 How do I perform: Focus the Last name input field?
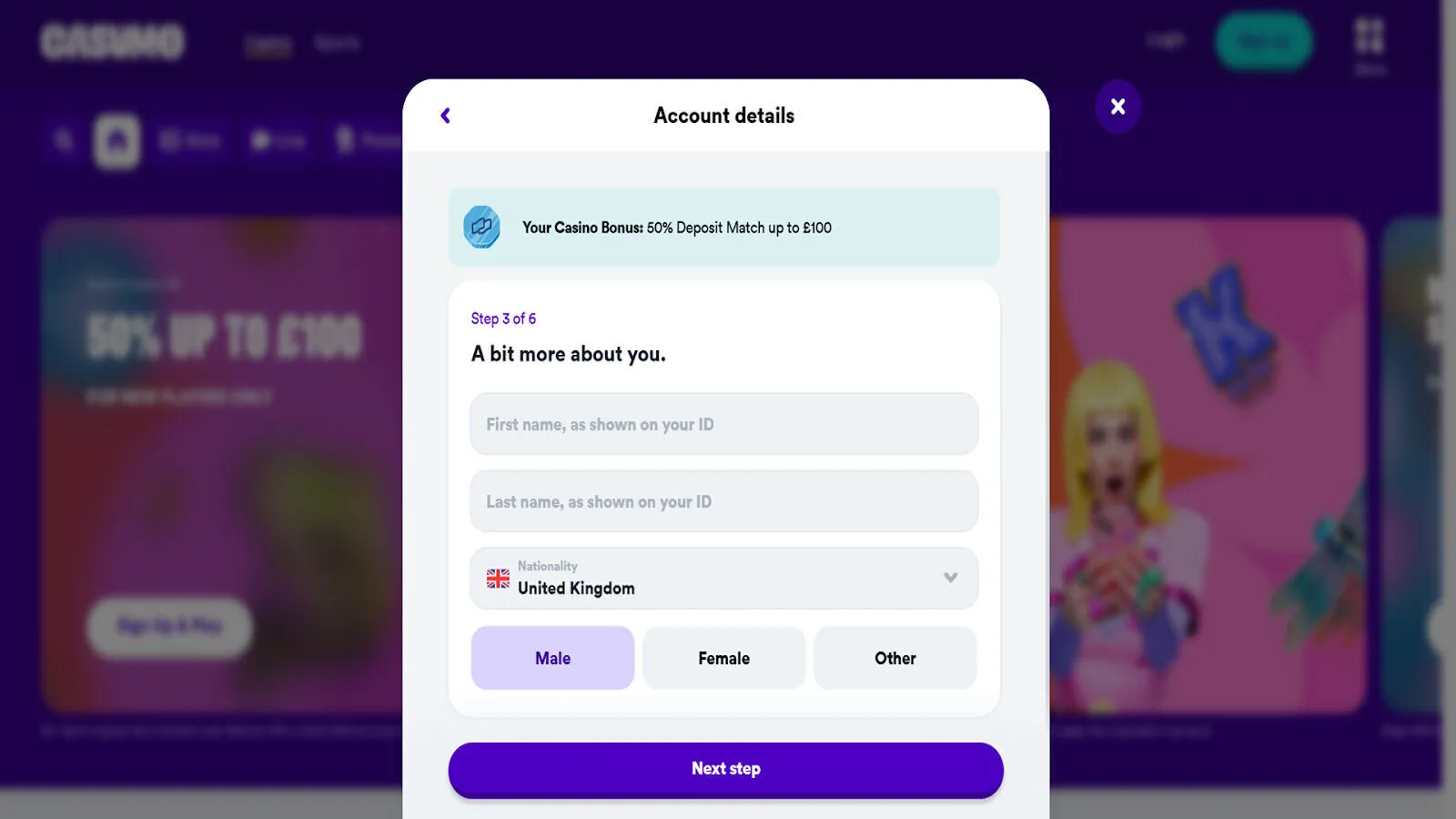coord(724,501)
